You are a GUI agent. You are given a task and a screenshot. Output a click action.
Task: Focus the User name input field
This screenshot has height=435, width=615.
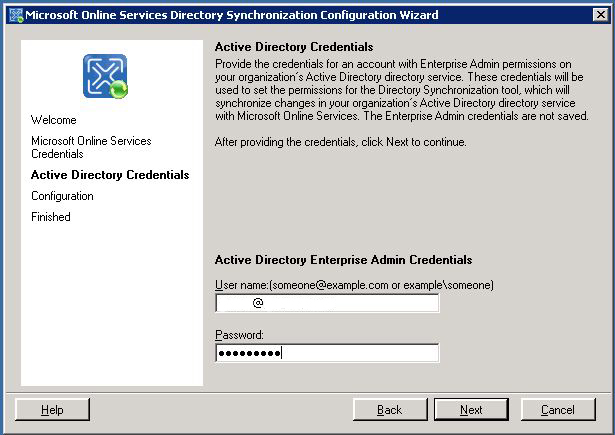(327, 303)
